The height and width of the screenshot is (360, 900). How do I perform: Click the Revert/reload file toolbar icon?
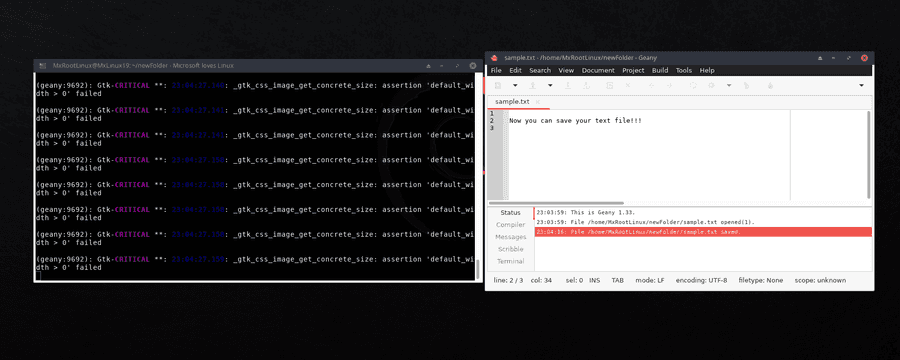(610, 85)
